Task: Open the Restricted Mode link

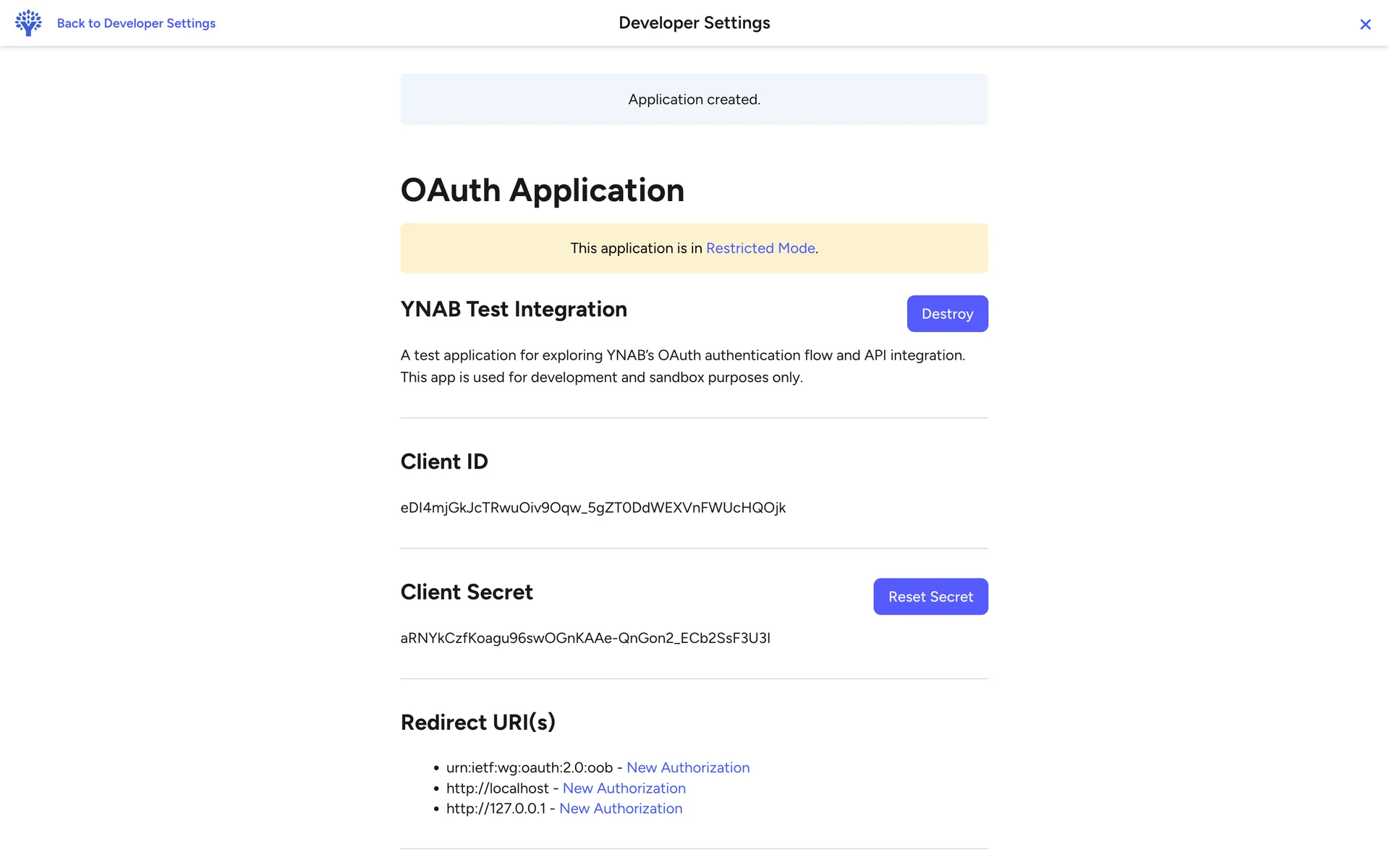Action: tap(760, 248)
